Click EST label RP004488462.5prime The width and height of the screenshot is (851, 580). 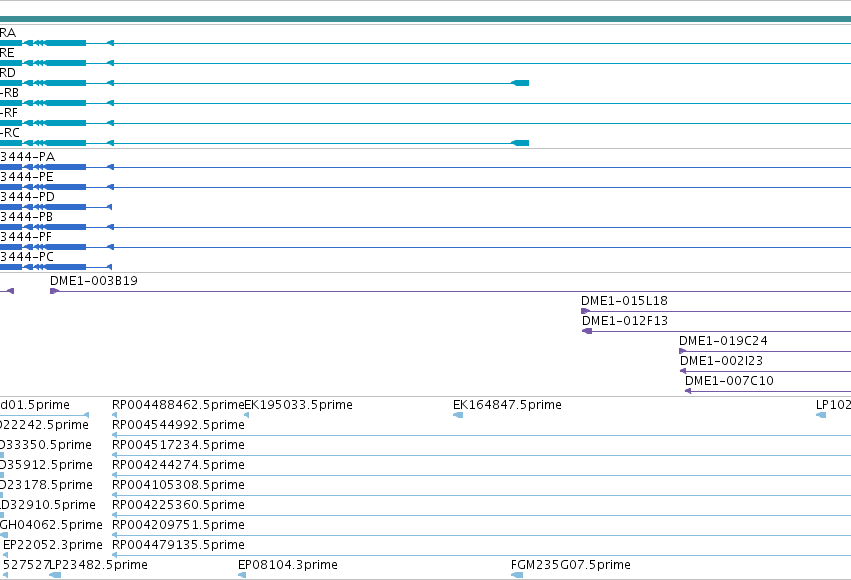pyautogui.click(x=178, y=405)
